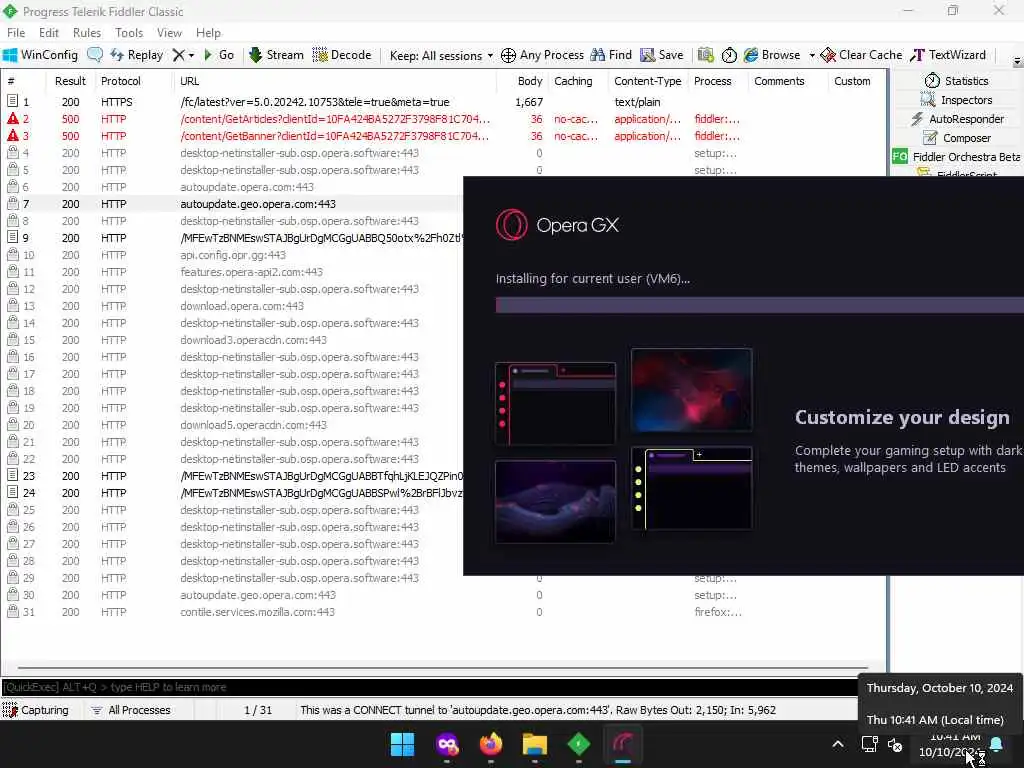
Task: Open the Rules menu
Action: point(87,33)
